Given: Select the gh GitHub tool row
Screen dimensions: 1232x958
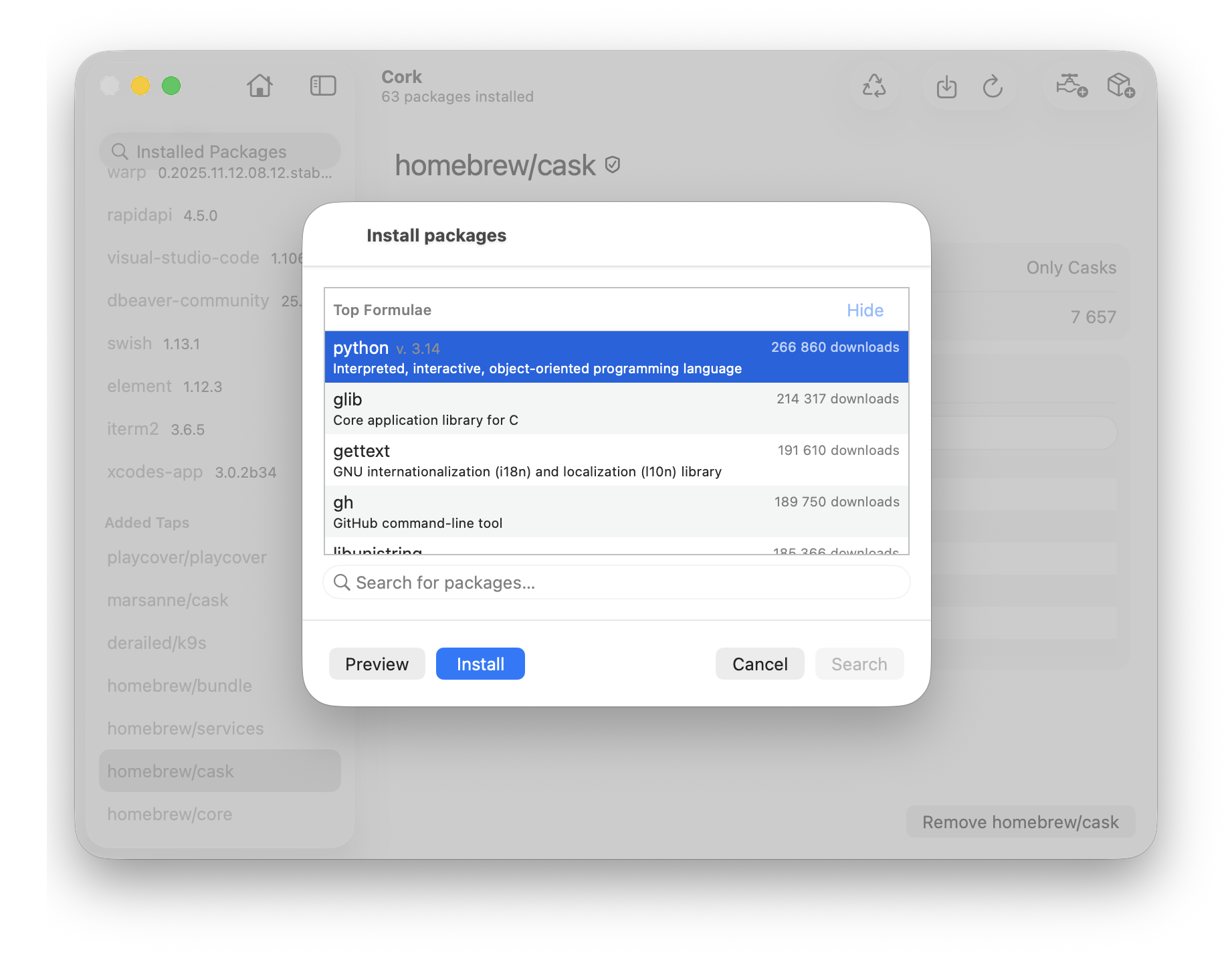Looking at the screenshot, I should 615,512.
